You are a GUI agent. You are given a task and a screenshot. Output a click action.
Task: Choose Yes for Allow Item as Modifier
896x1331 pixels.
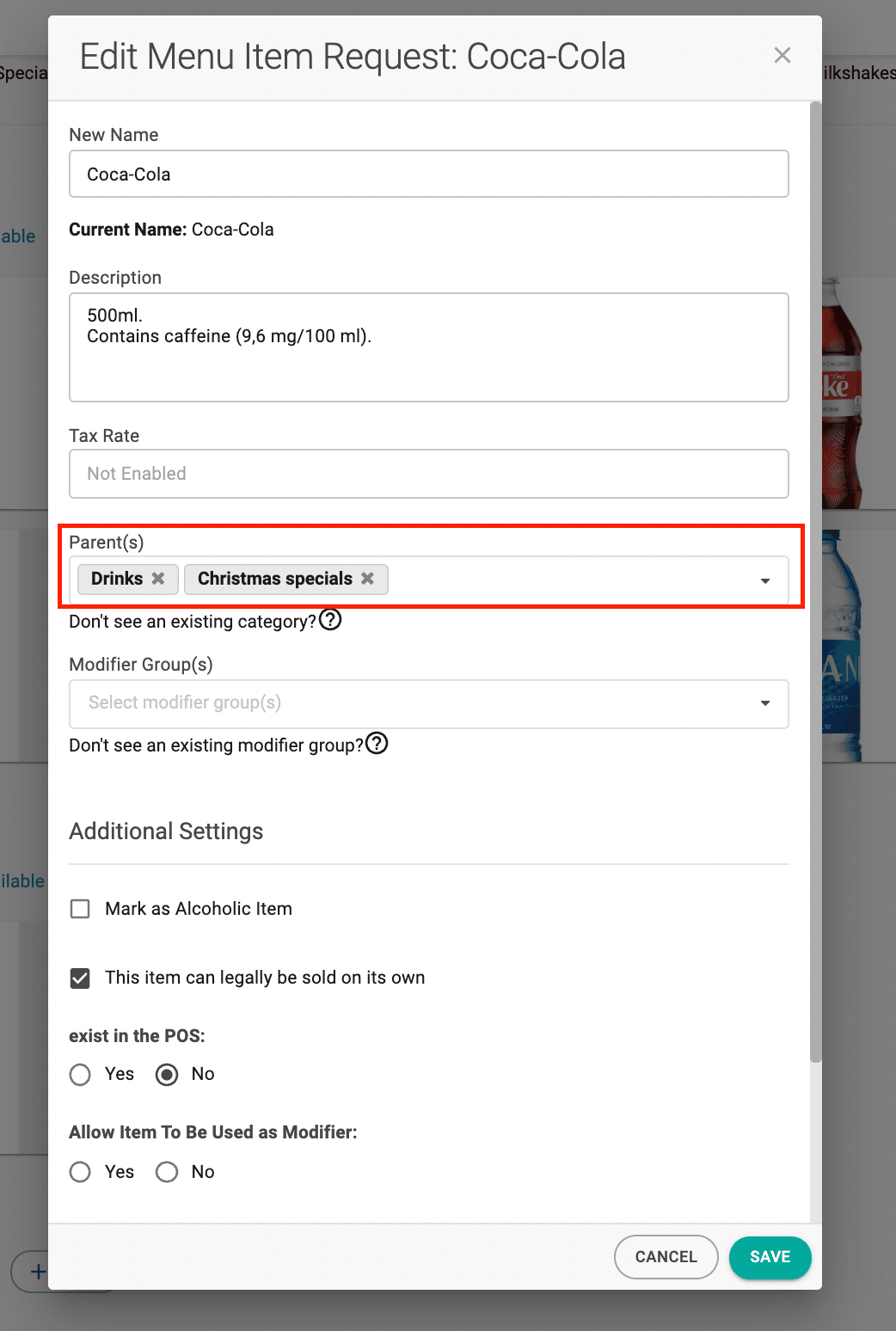[80, 1172]
